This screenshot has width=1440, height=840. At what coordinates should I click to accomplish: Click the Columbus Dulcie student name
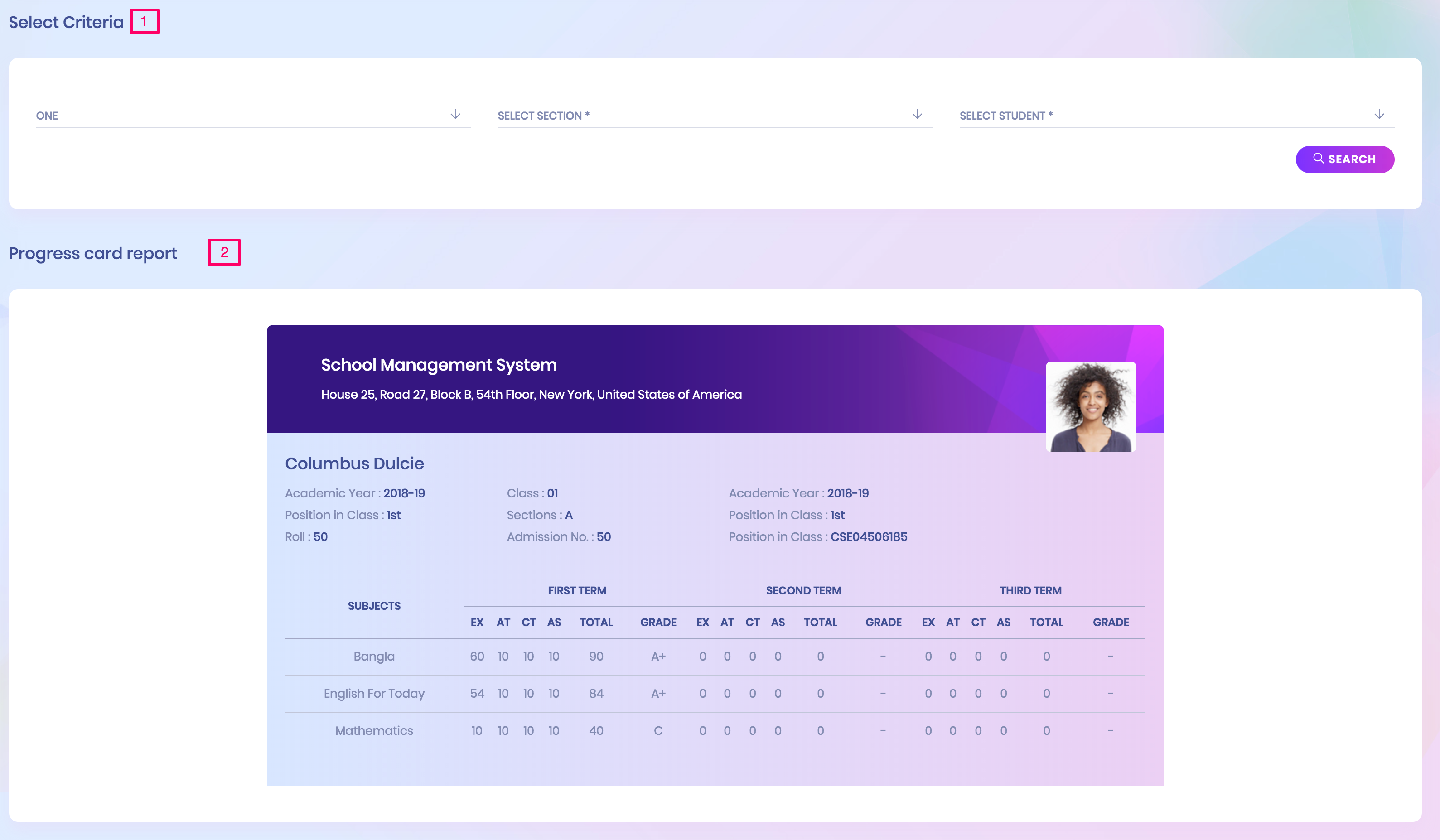click(354, 463)
